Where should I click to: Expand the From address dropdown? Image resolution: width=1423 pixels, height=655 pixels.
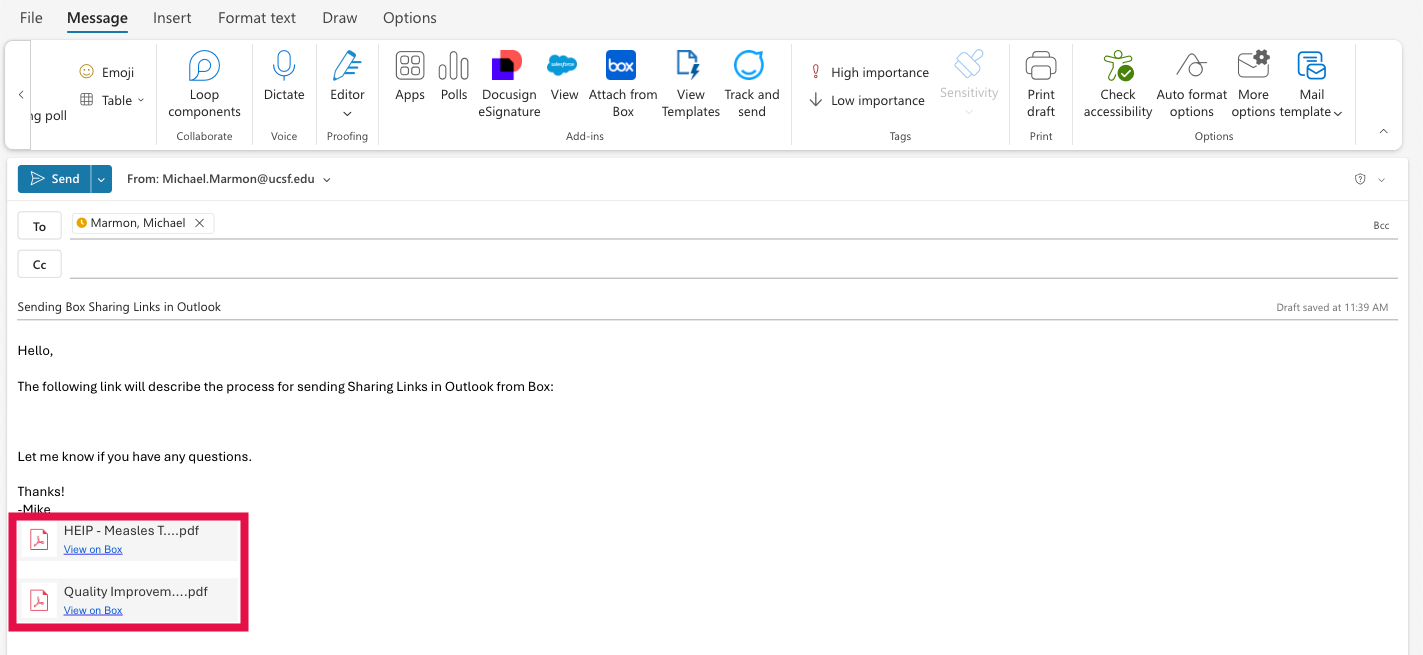tap(327, 180)
